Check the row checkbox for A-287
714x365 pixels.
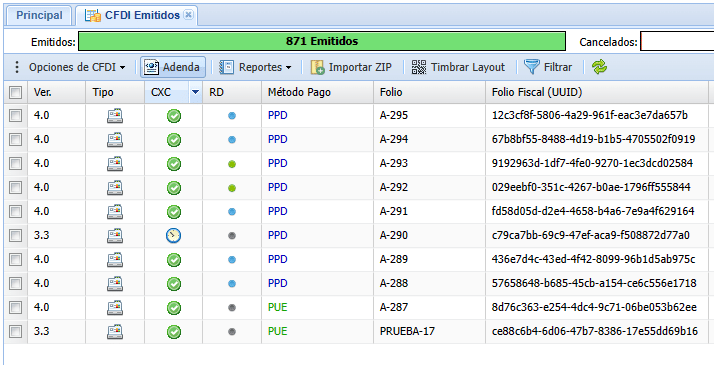pos(15,307)
